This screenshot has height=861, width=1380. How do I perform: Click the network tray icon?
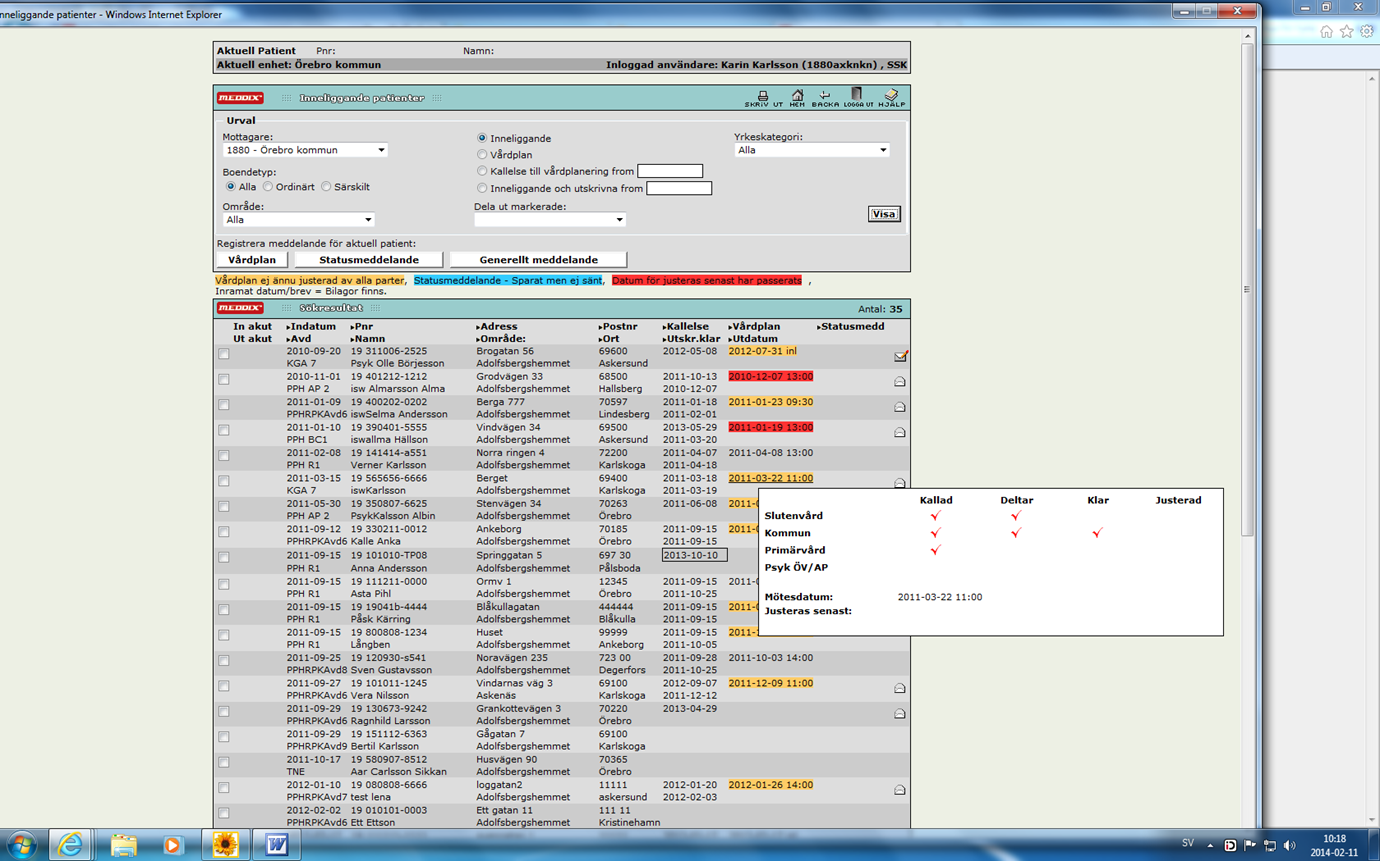pos(1270,845)
